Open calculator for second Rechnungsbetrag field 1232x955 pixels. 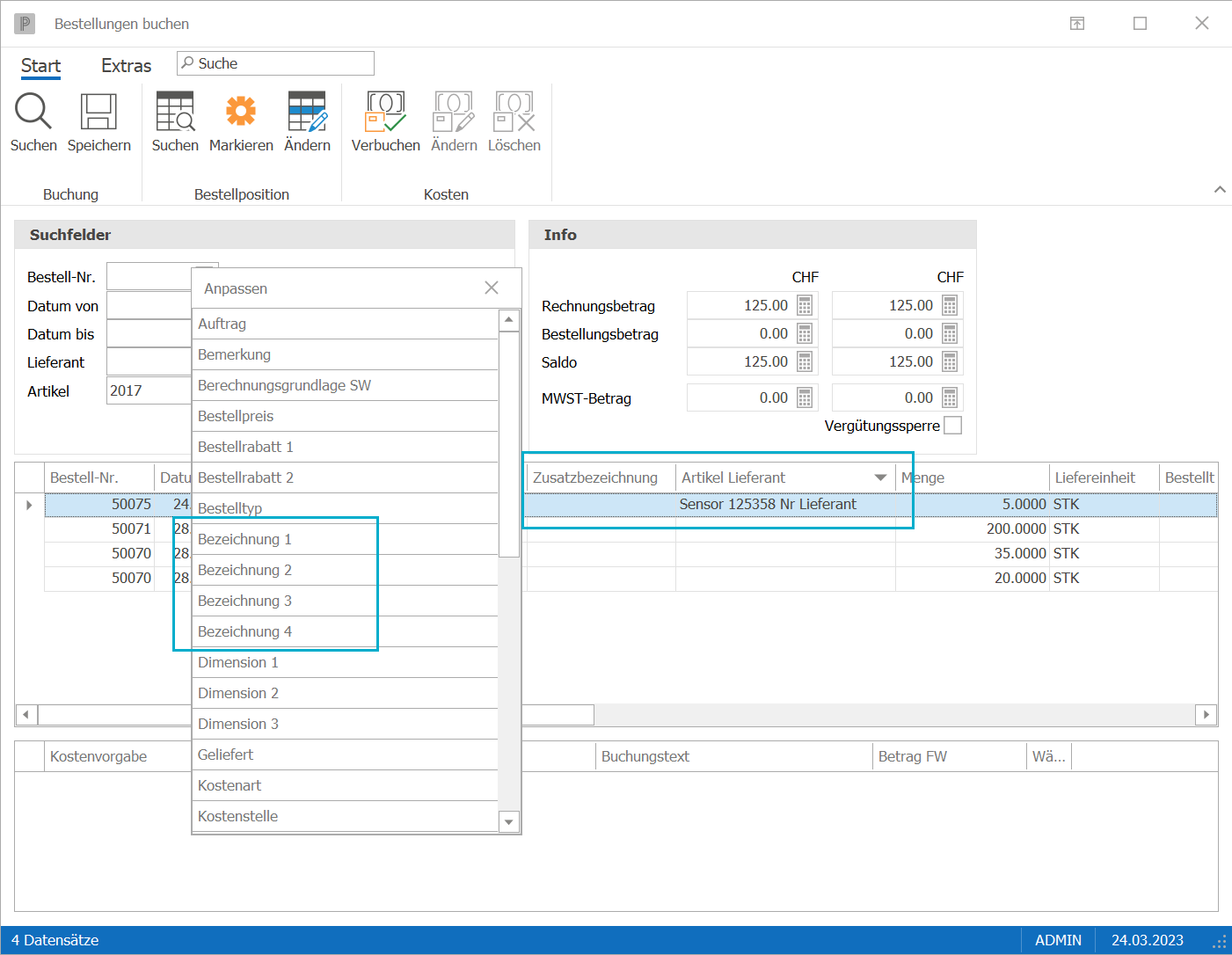click(950, 305)
